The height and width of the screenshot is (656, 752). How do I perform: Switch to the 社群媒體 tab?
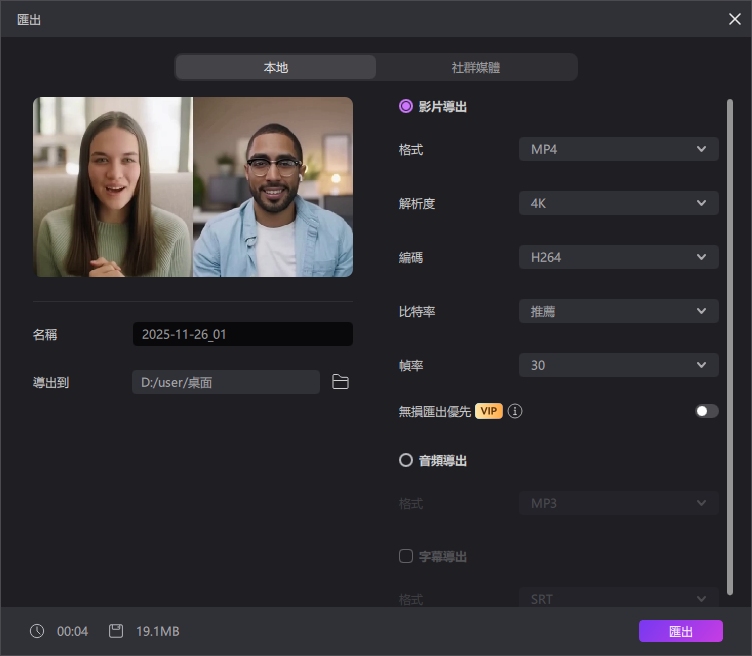(x=476, y=67)
